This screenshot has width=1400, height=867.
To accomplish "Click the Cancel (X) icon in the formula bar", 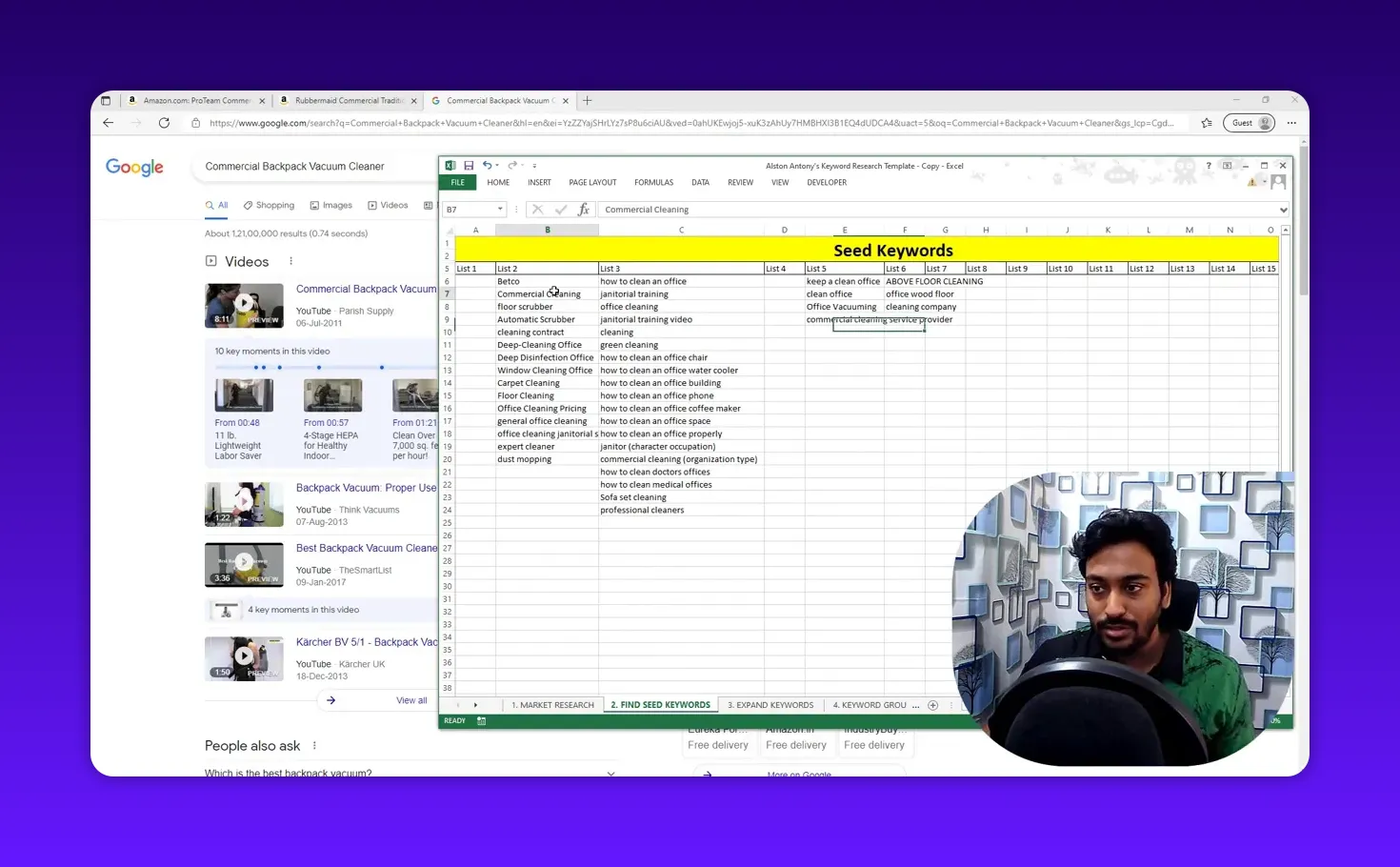I will point(537,209).
